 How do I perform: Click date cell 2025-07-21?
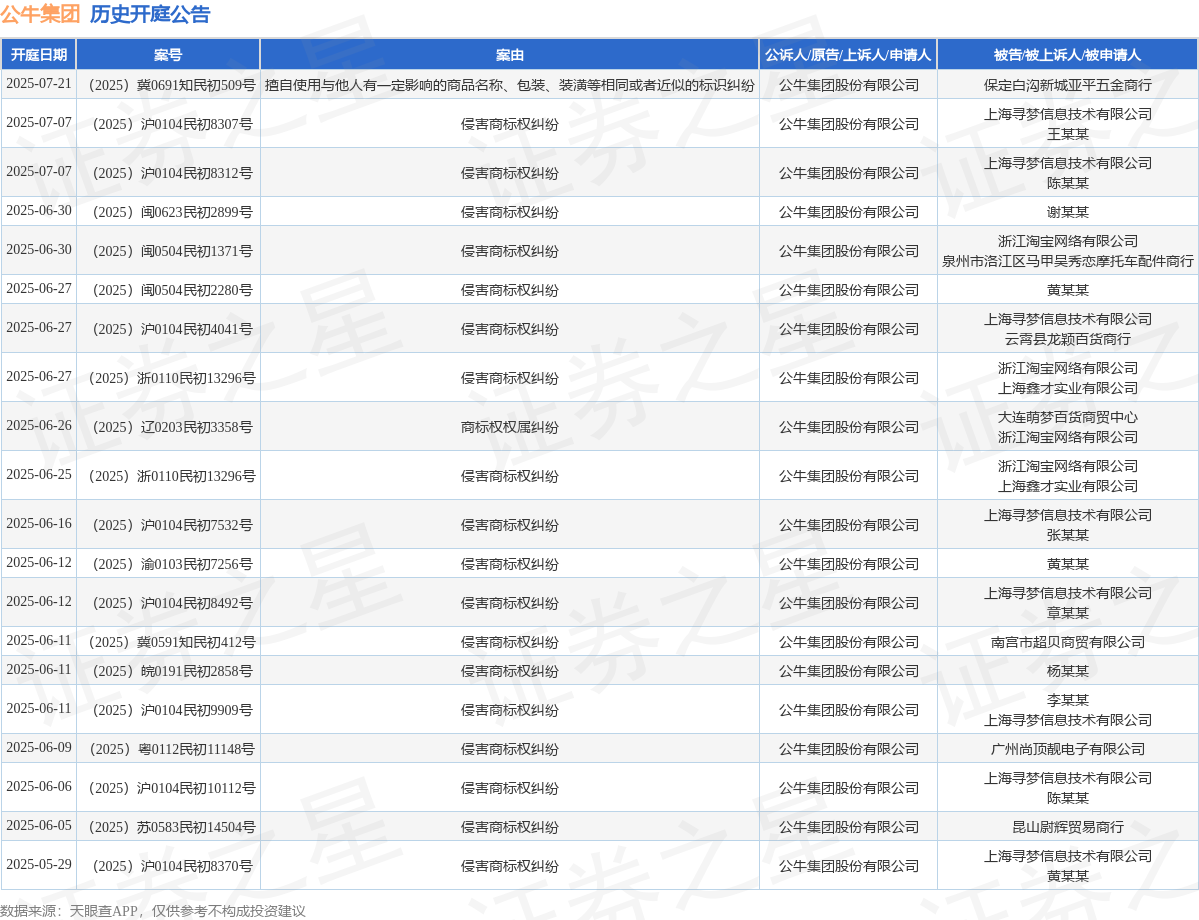pos(38,84)
